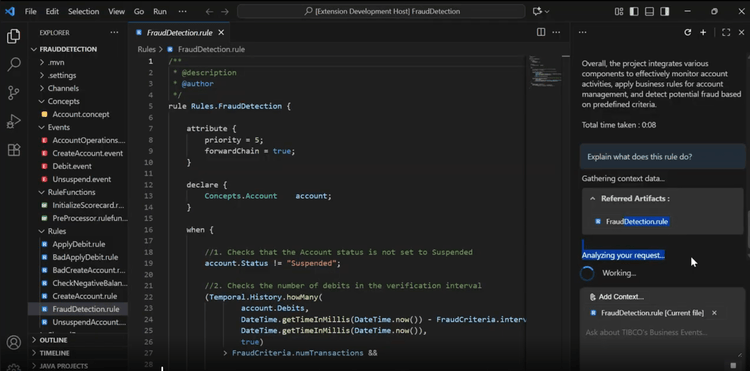This screenshot has width=750, height=371.
Task: Expand the Channels folder
Action: 42,88
